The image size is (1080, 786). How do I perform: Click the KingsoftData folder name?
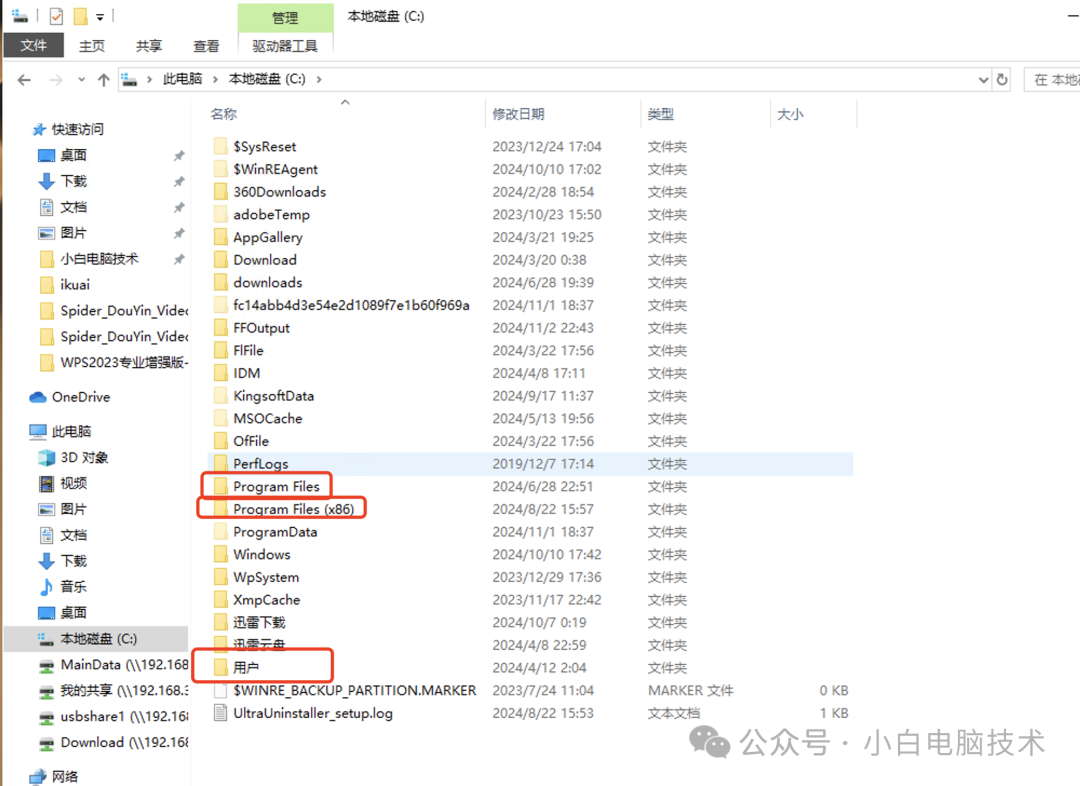click(273, 396)
